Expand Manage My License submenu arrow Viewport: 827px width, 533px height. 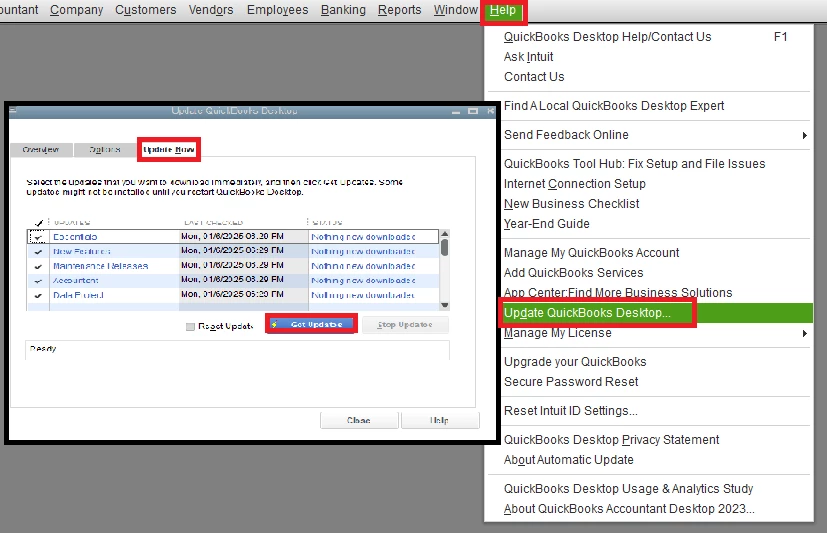[x=804, y=334]
